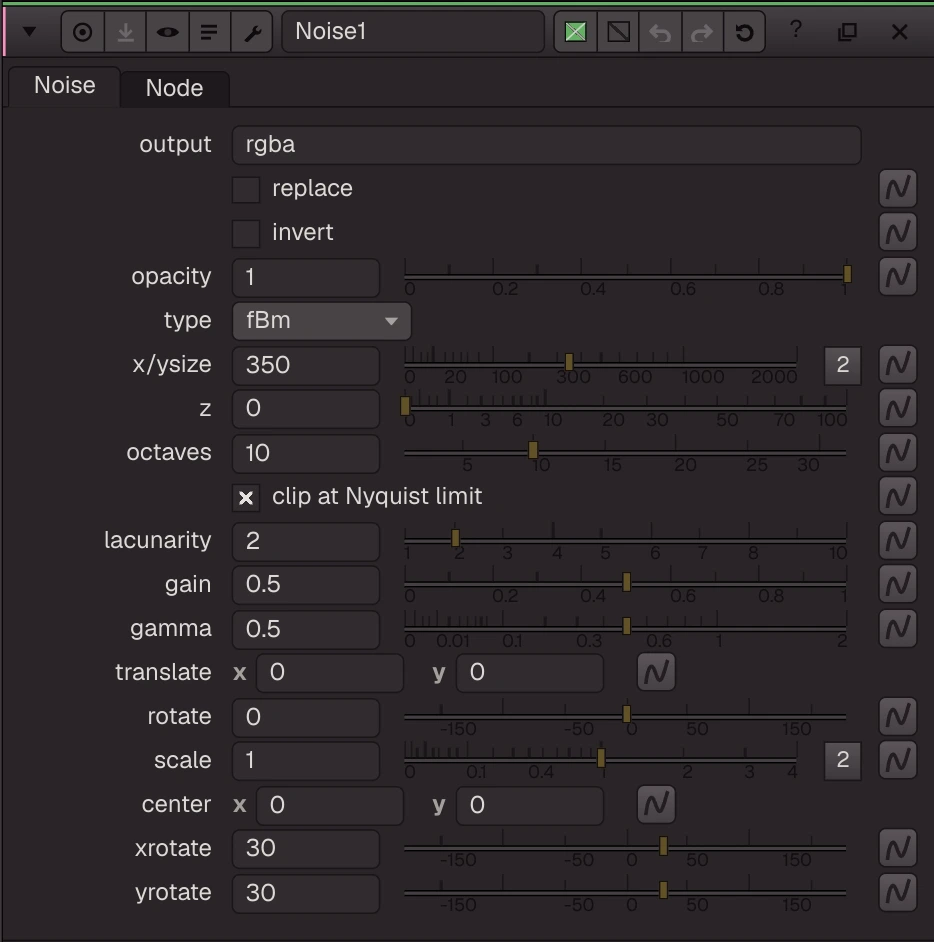
Task: Open animation menu for clip at Nyquist limit
Action: (x=898, y=497)
